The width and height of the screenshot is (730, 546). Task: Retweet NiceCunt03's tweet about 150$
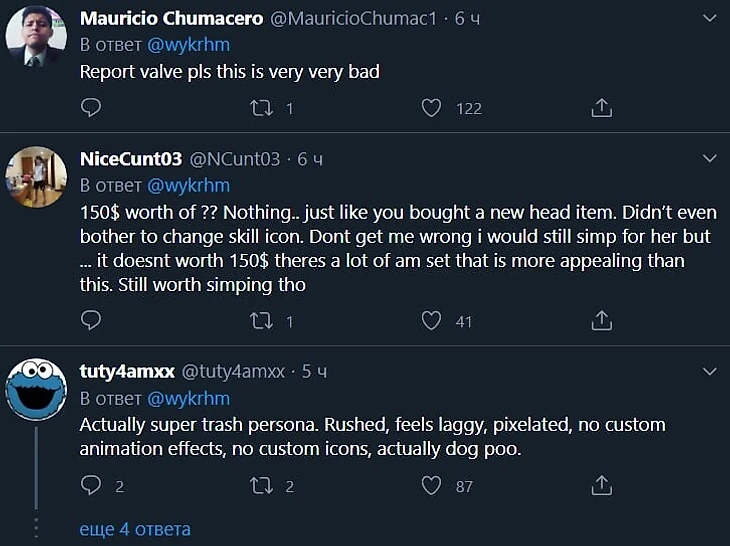click(x=262, y=320)
